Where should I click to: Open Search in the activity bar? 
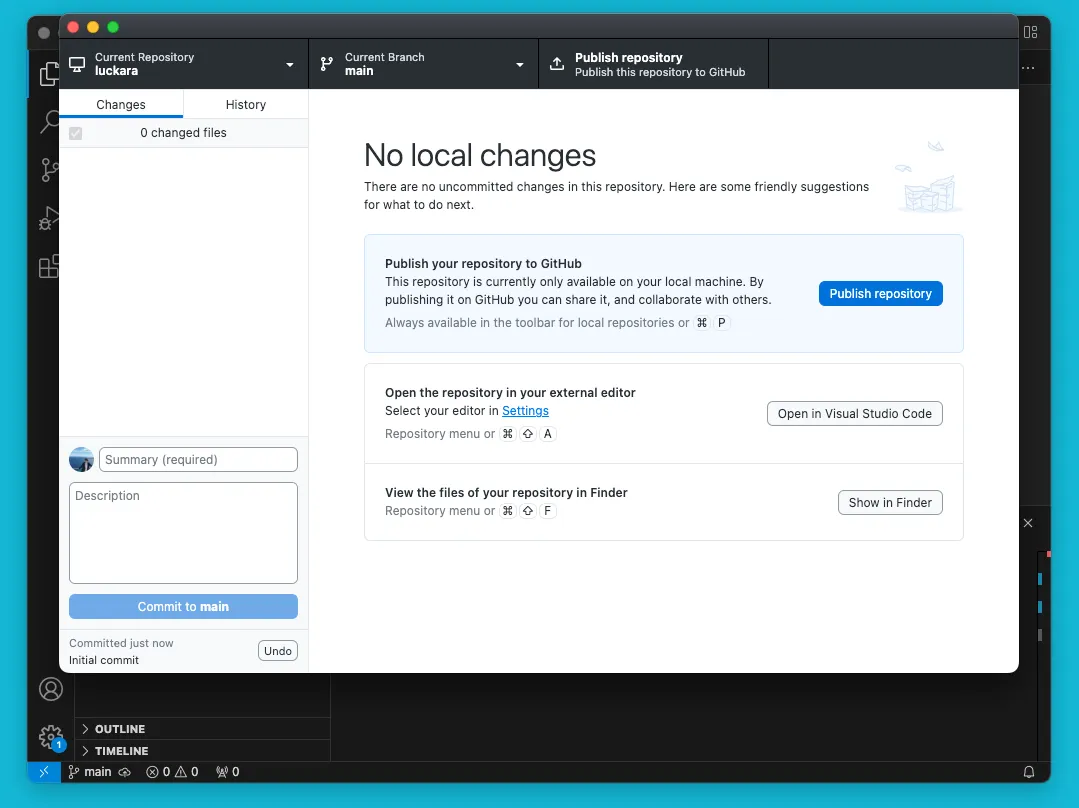[x=48, y=122]
